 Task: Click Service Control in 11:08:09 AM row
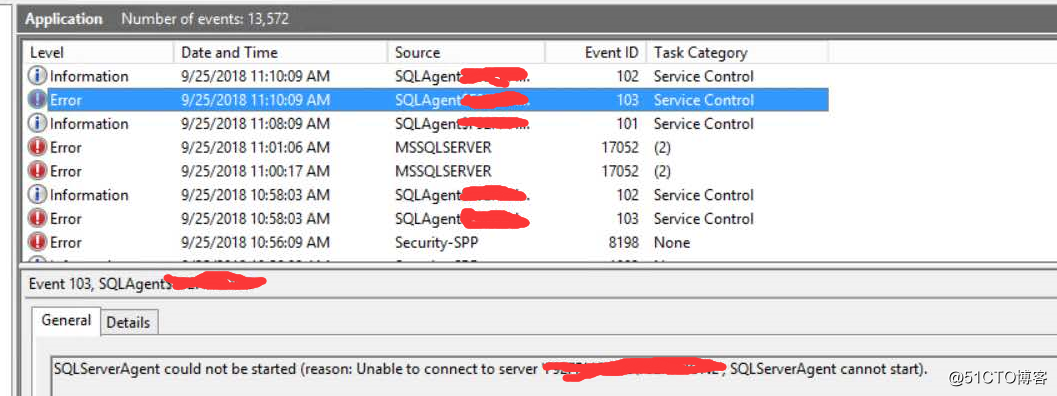(703, 123)
